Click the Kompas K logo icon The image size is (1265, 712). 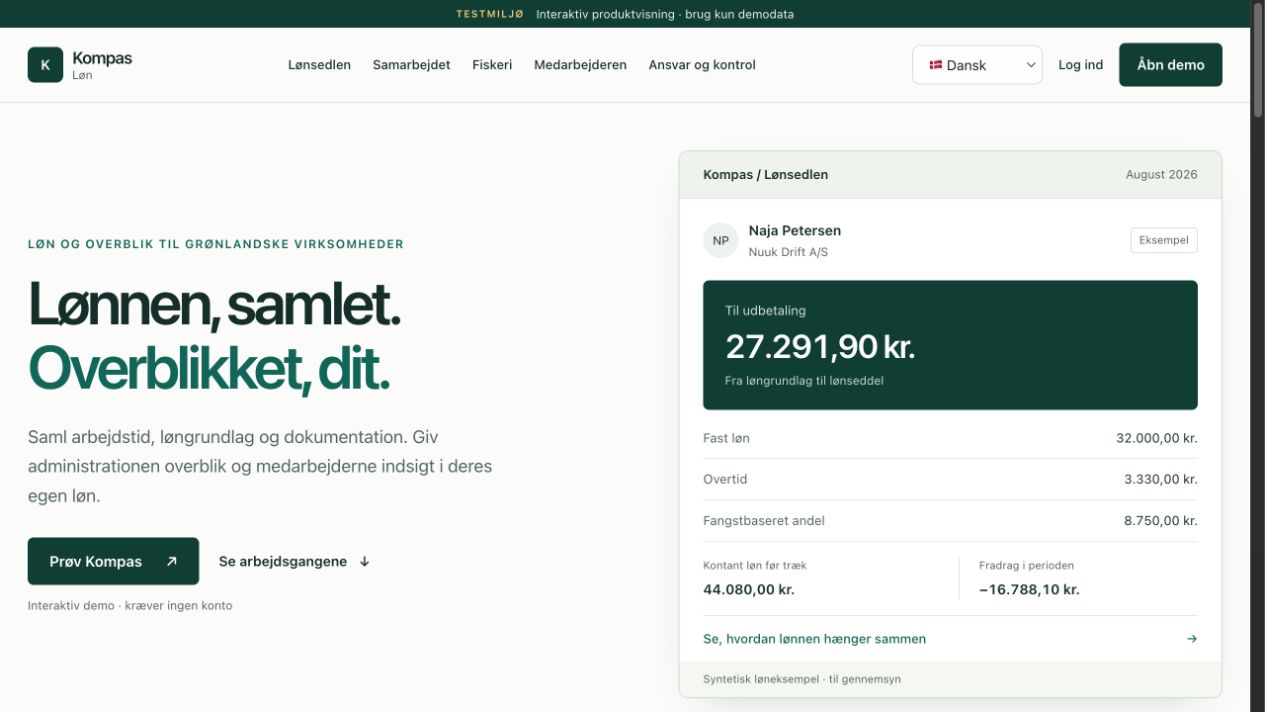[x=45, y=65]
